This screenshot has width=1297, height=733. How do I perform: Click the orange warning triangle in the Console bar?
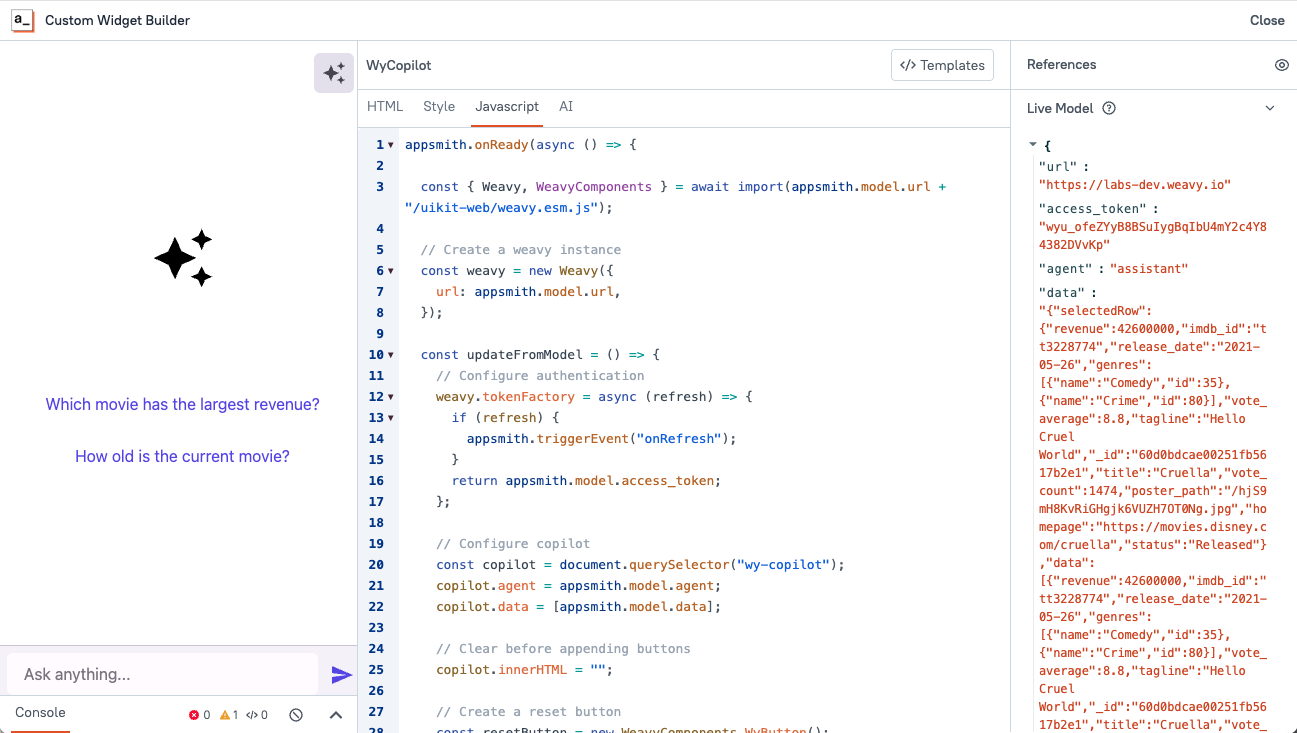pyautogui.click(x=224, y=715)
